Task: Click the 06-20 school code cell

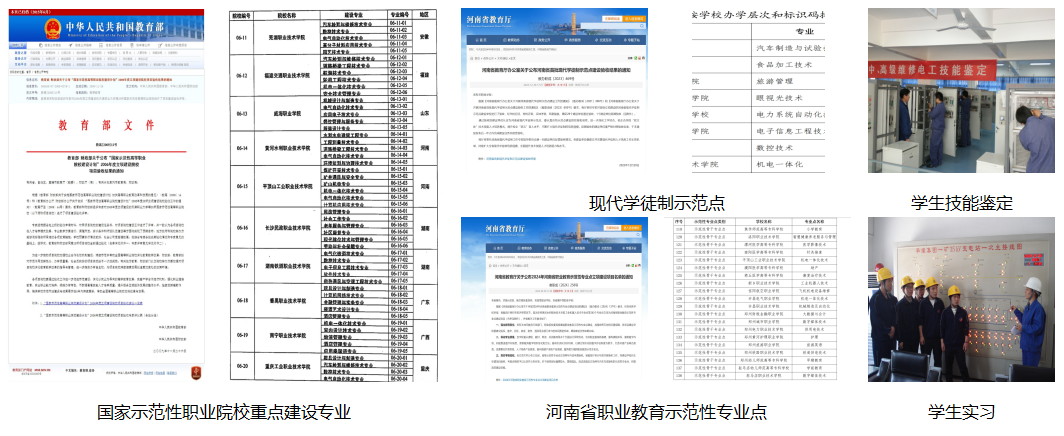Action: (x=244, y=366)
